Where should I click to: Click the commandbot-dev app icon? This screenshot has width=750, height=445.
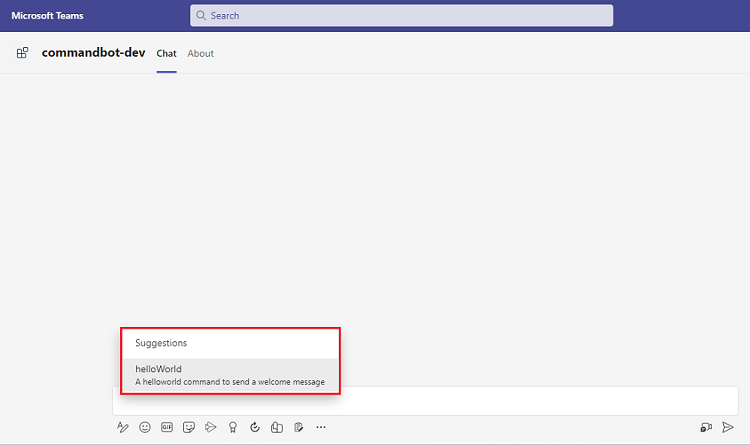22,53
